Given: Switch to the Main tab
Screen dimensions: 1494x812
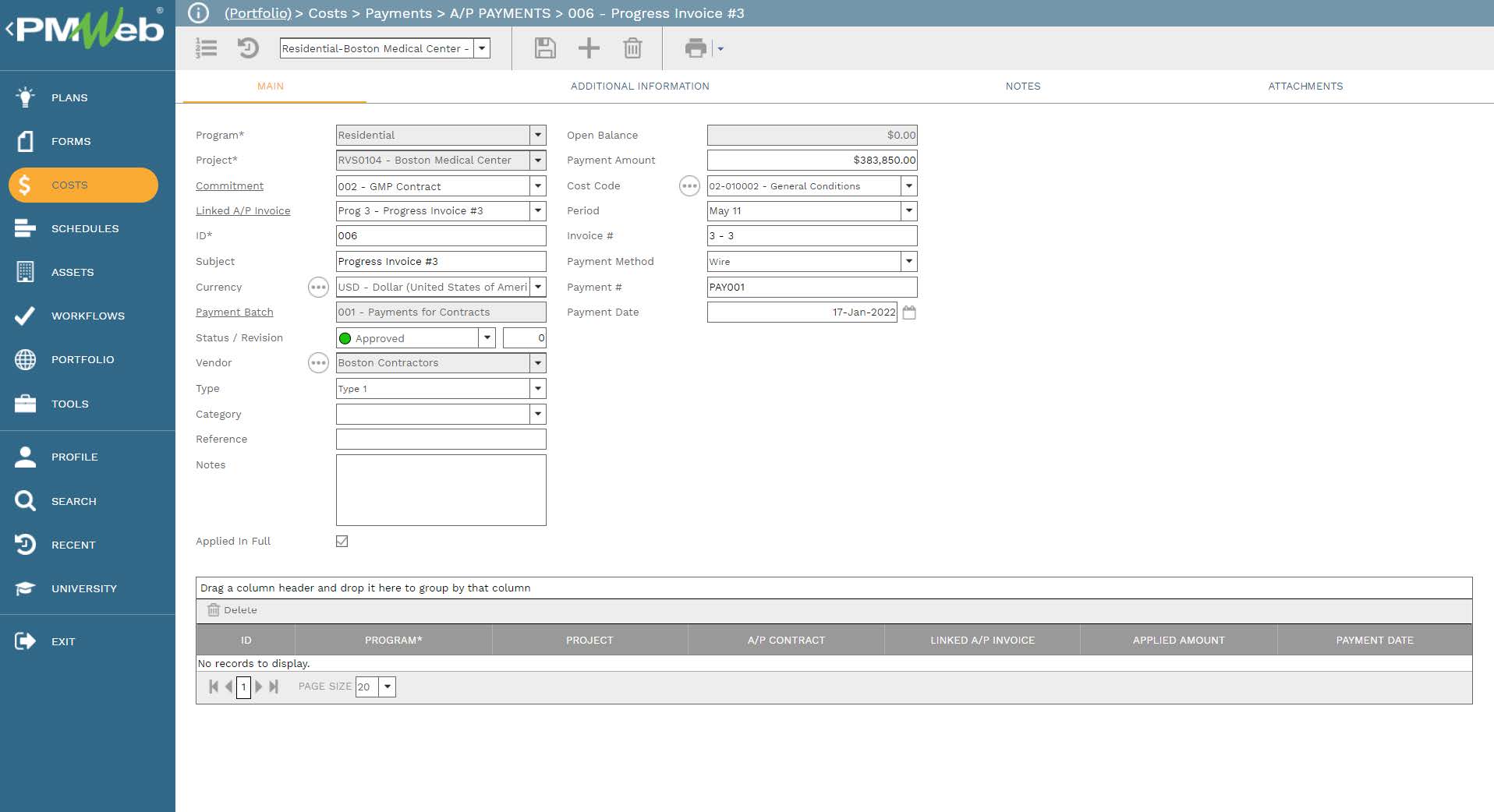Looking at the screenshot, I should [271, 86].
